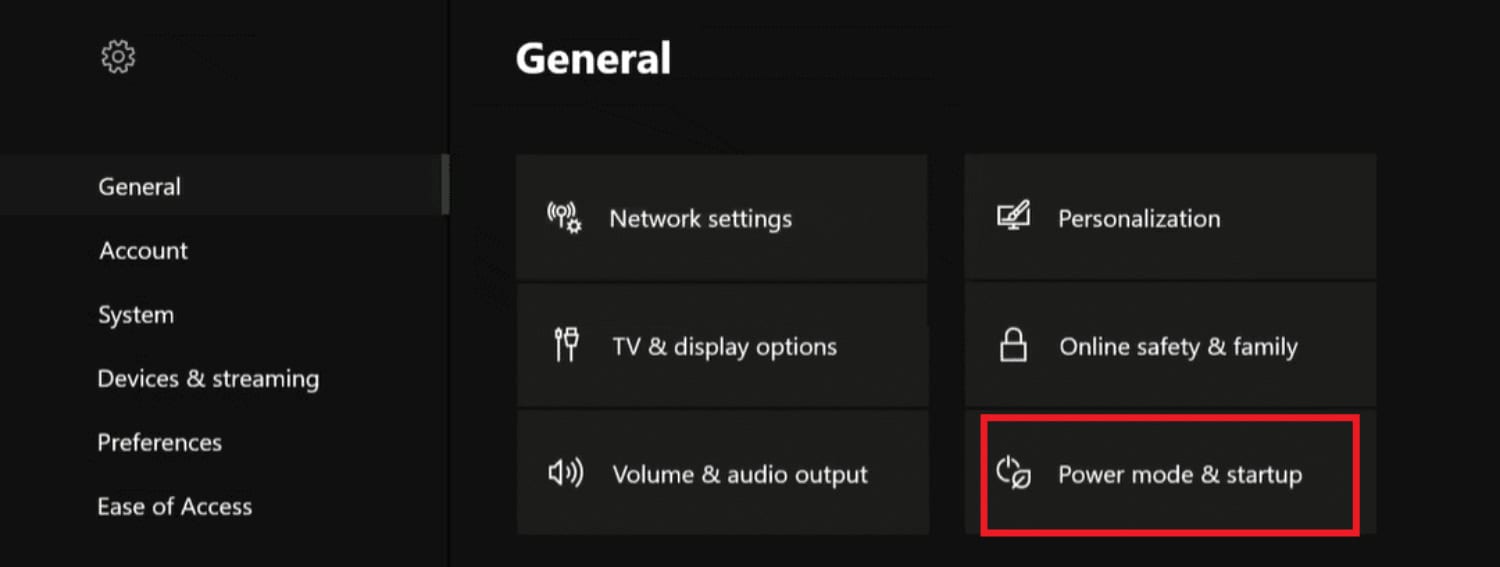Open TV & display options tile
Screen dimensions: 1500x567
(722, 345)
